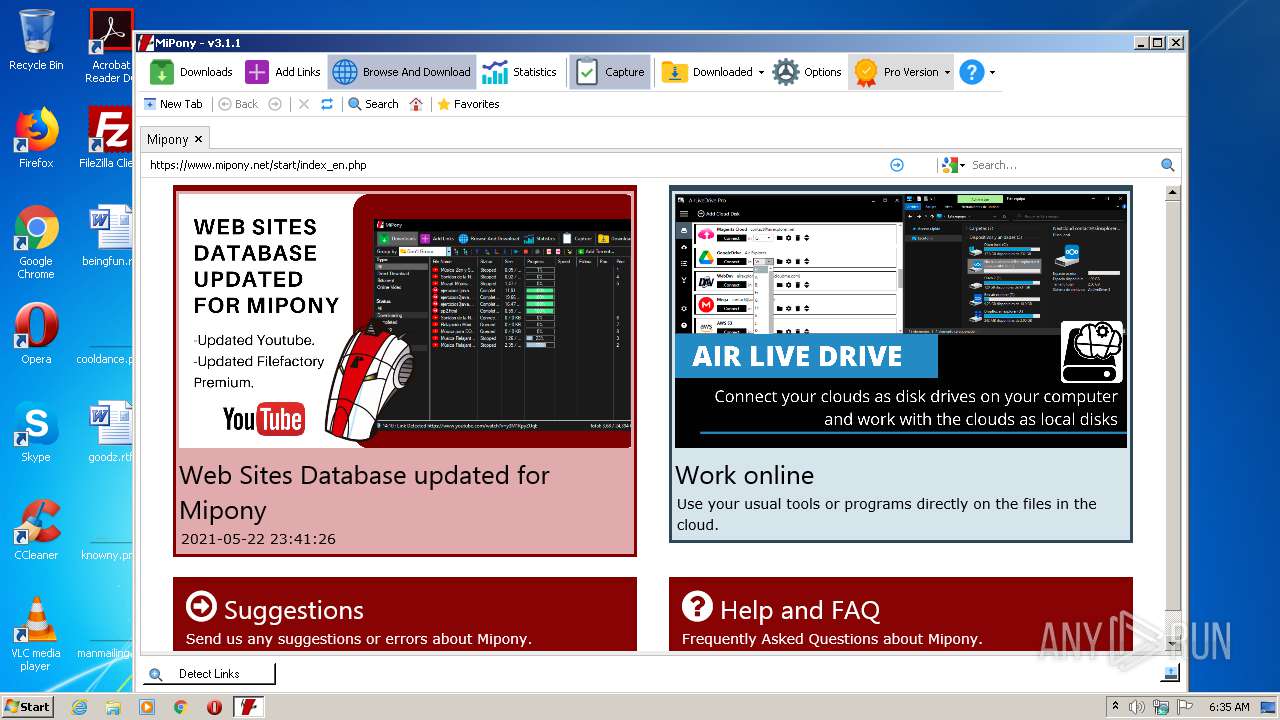
Task: Open FileZilla Client desktop shortcut
Action: pos(108,138)
